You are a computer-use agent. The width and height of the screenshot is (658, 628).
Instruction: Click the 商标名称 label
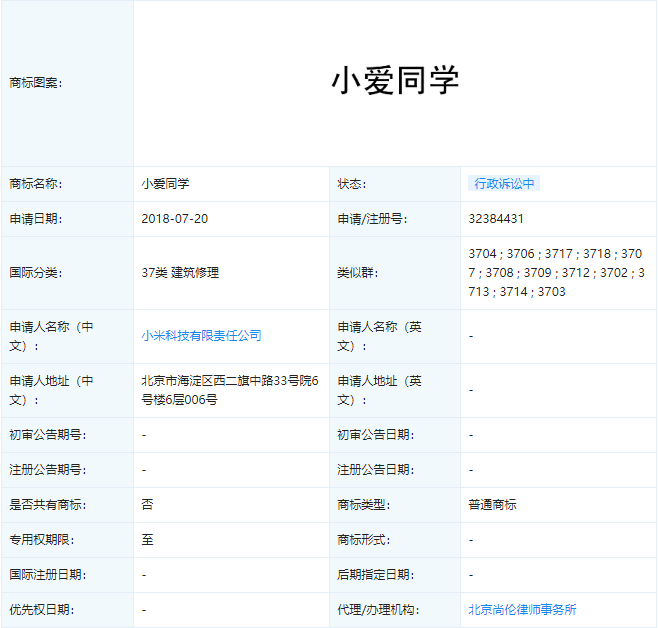coord(36,184)
